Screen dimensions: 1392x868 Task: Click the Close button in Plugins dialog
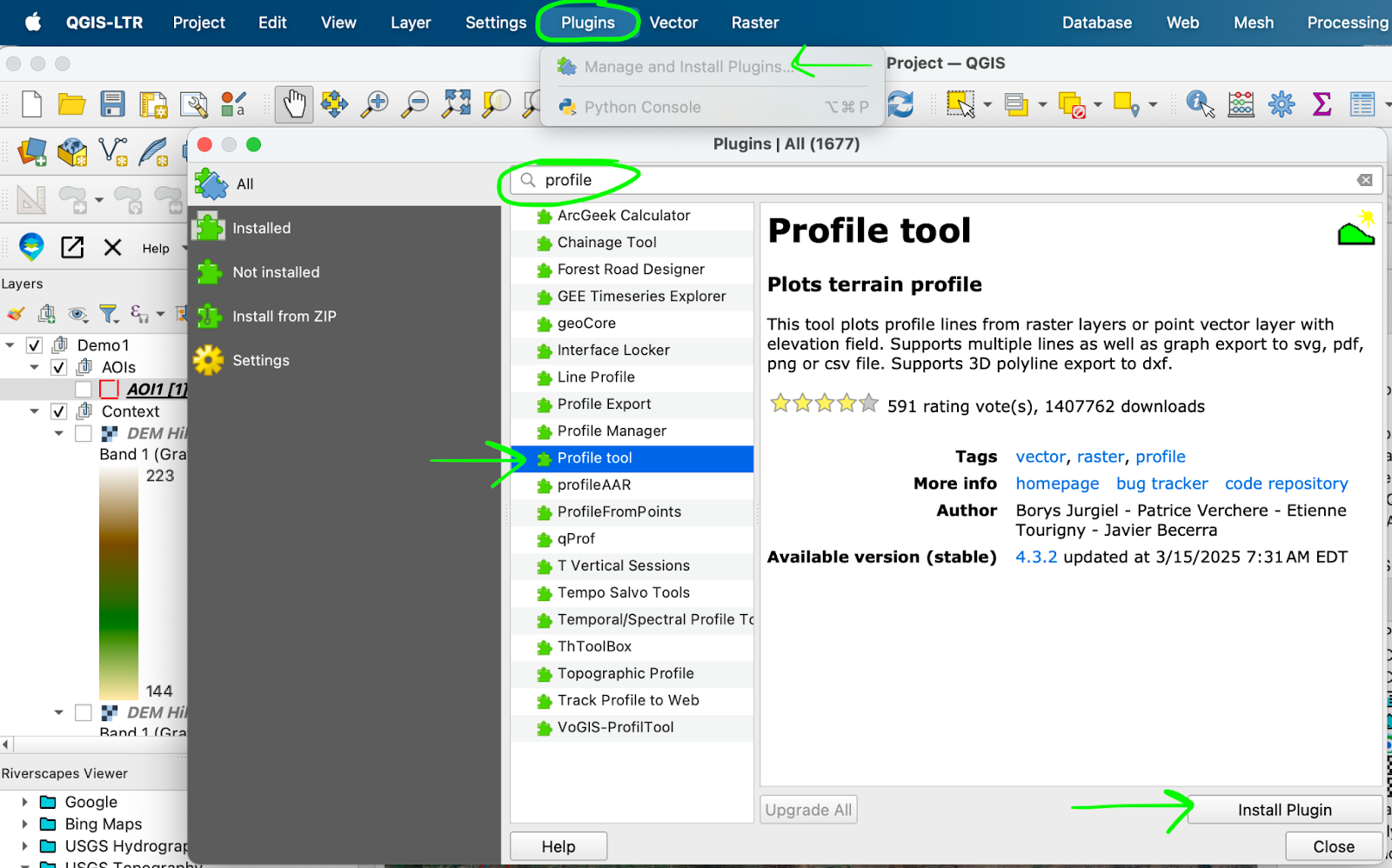[x=1334, y=846]
